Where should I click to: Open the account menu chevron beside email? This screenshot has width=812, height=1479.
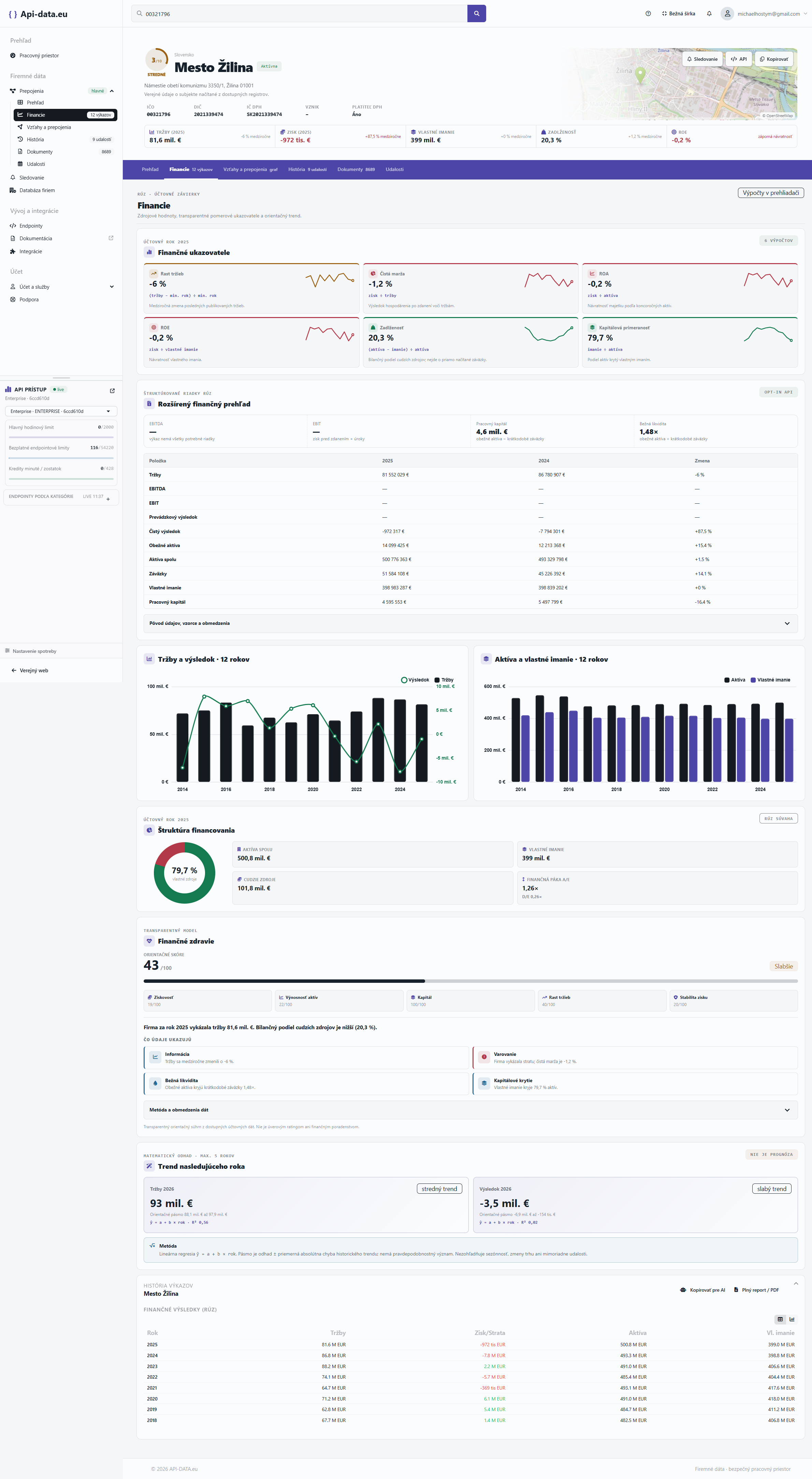tap(805, 14)
